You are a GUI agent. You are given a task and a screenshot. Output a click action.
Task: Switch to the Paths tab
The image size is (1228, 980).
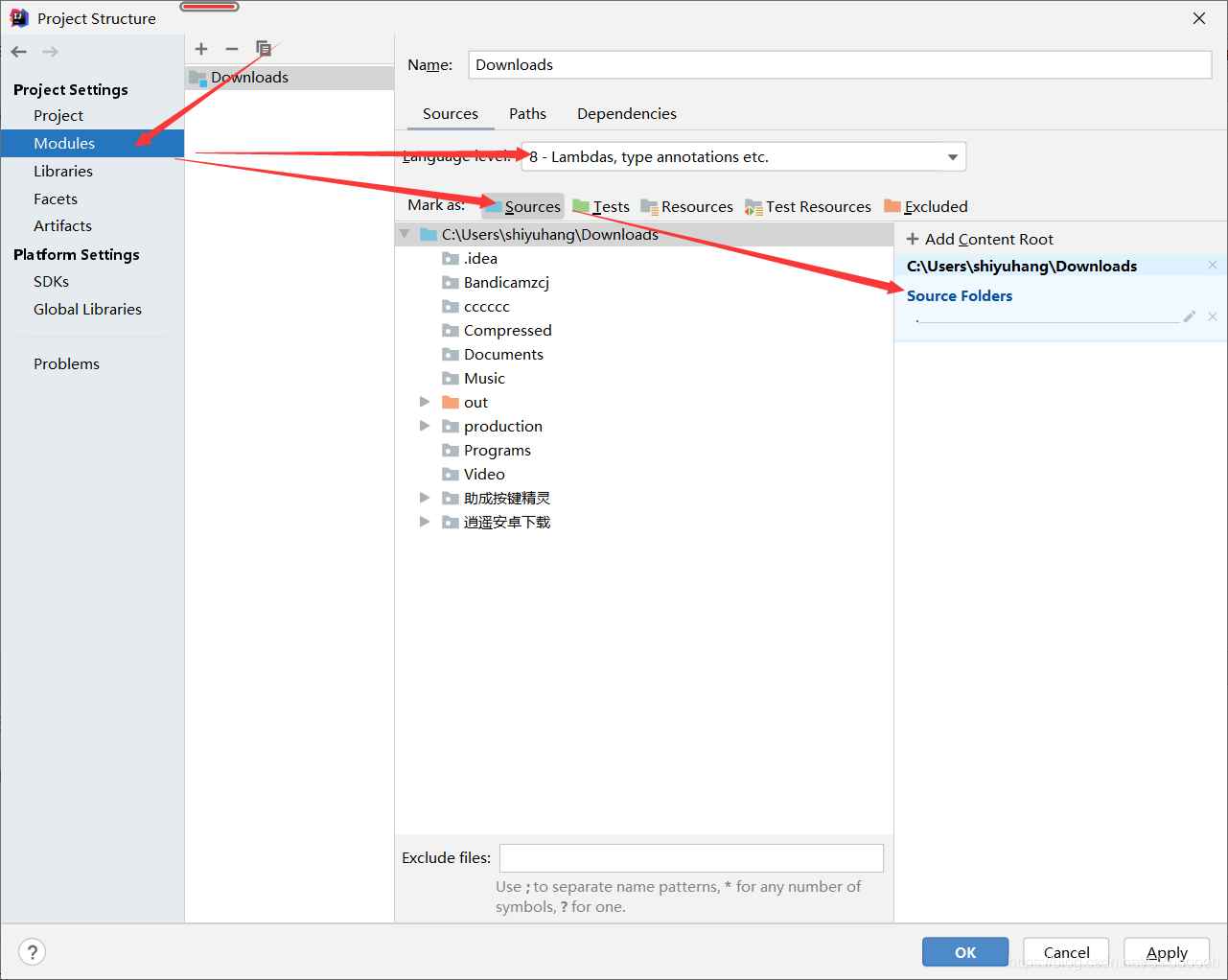[x=528, y=114]
